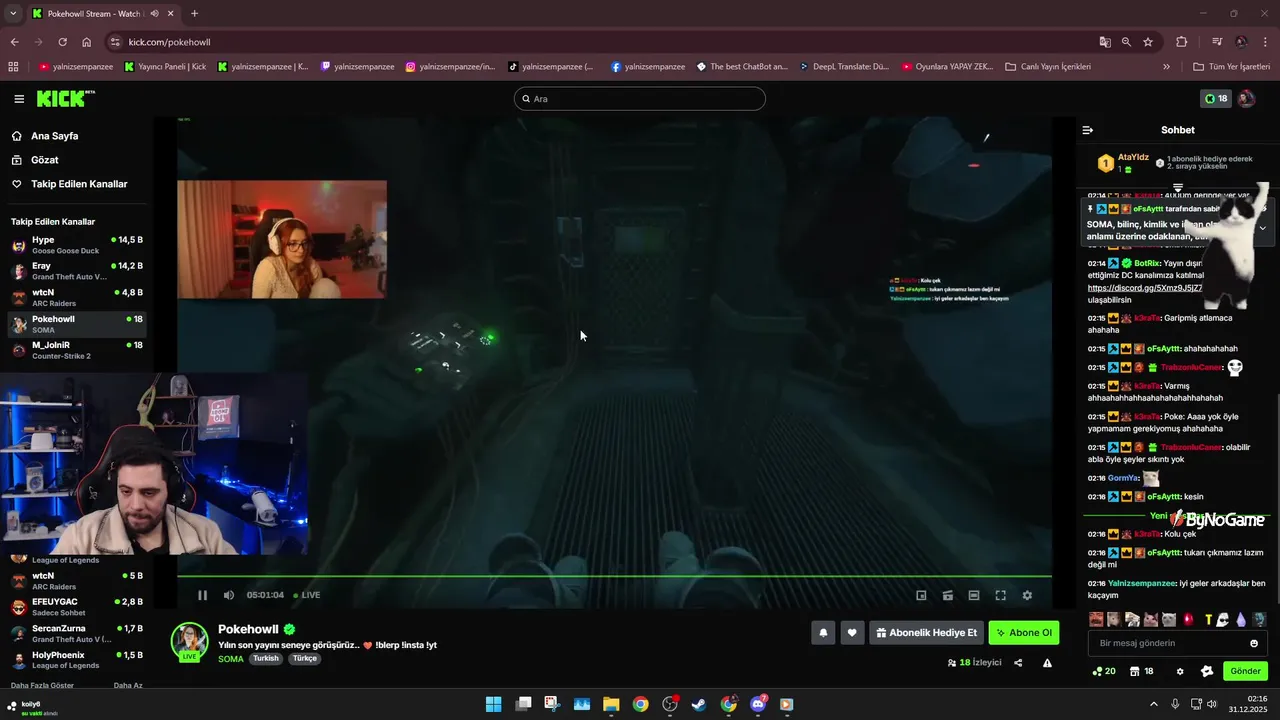
Task: Turn on Pokehowll notification bell
Action: pyautogui.click(x=823, y=633)
